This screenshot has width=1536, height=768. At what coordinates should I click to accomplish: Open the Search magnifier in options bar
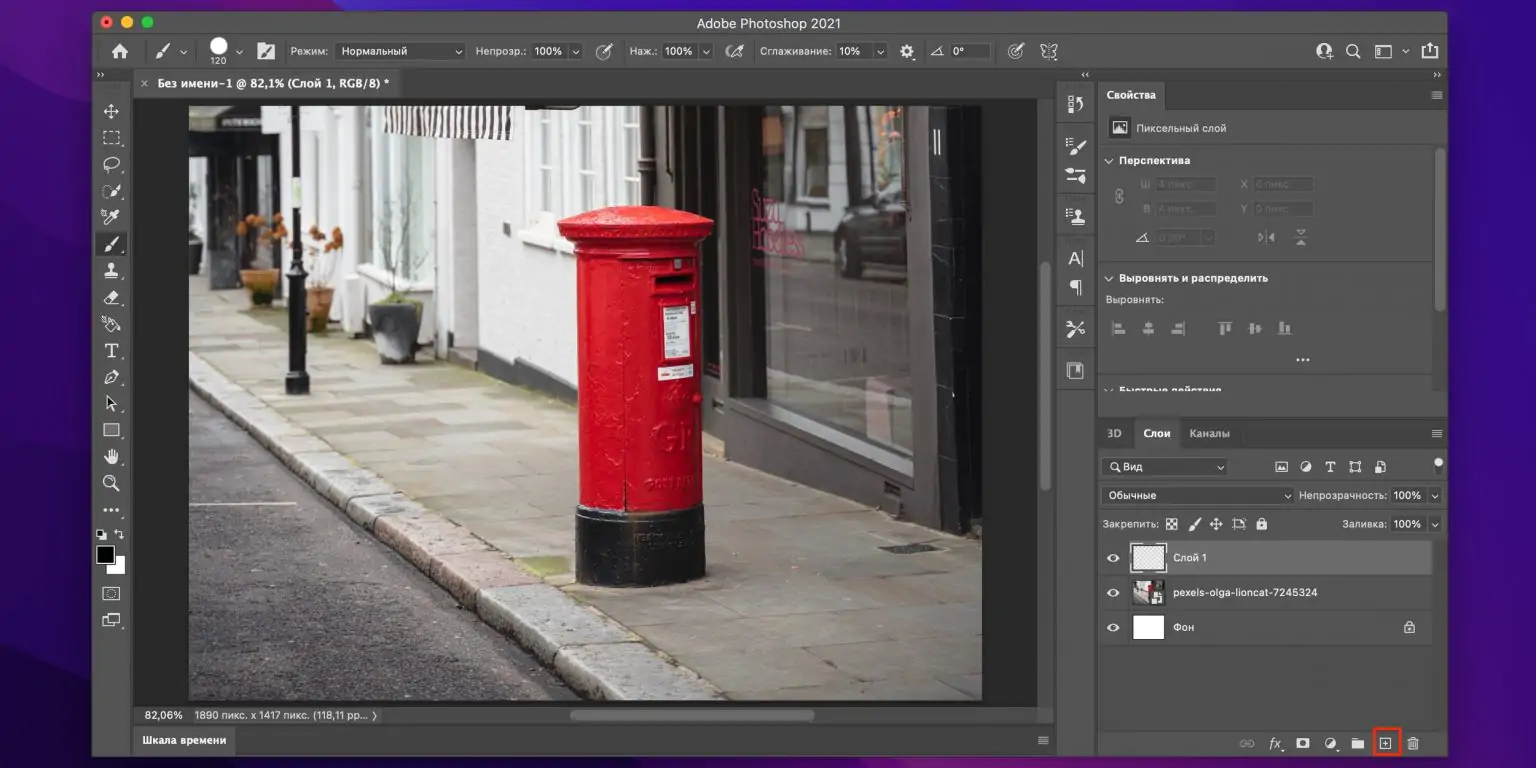(1353, 51)
